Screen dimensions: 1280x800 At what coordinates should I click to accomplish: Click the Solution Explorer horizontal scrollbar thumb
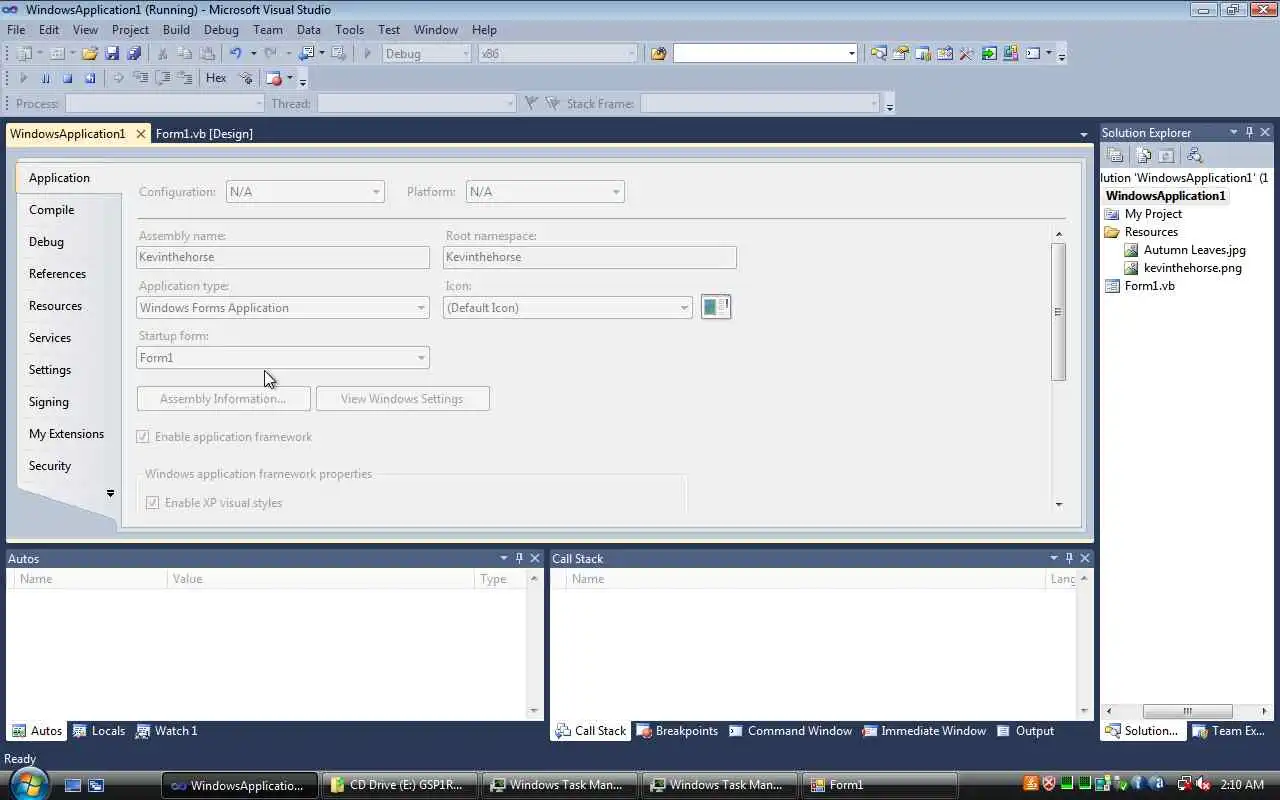point(1188,711)
